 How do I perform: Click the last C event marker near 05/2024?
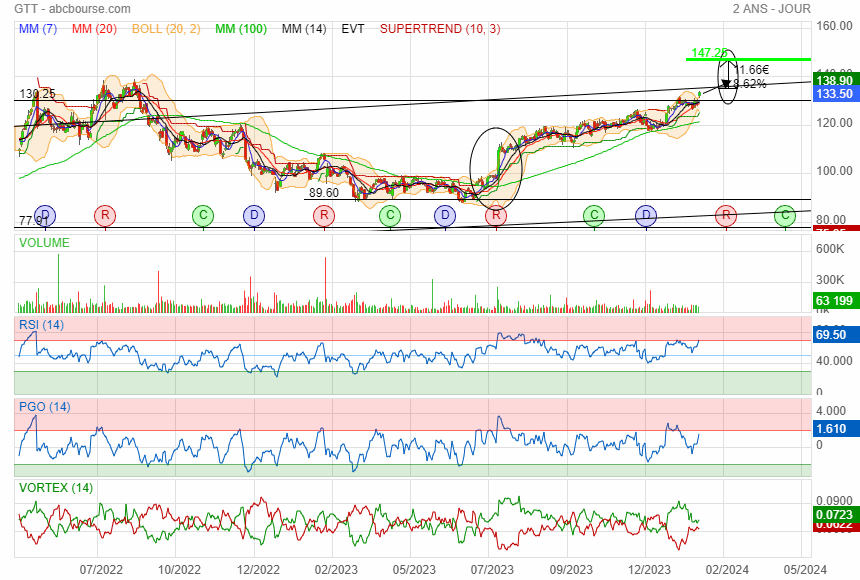(x=785, y=215)
